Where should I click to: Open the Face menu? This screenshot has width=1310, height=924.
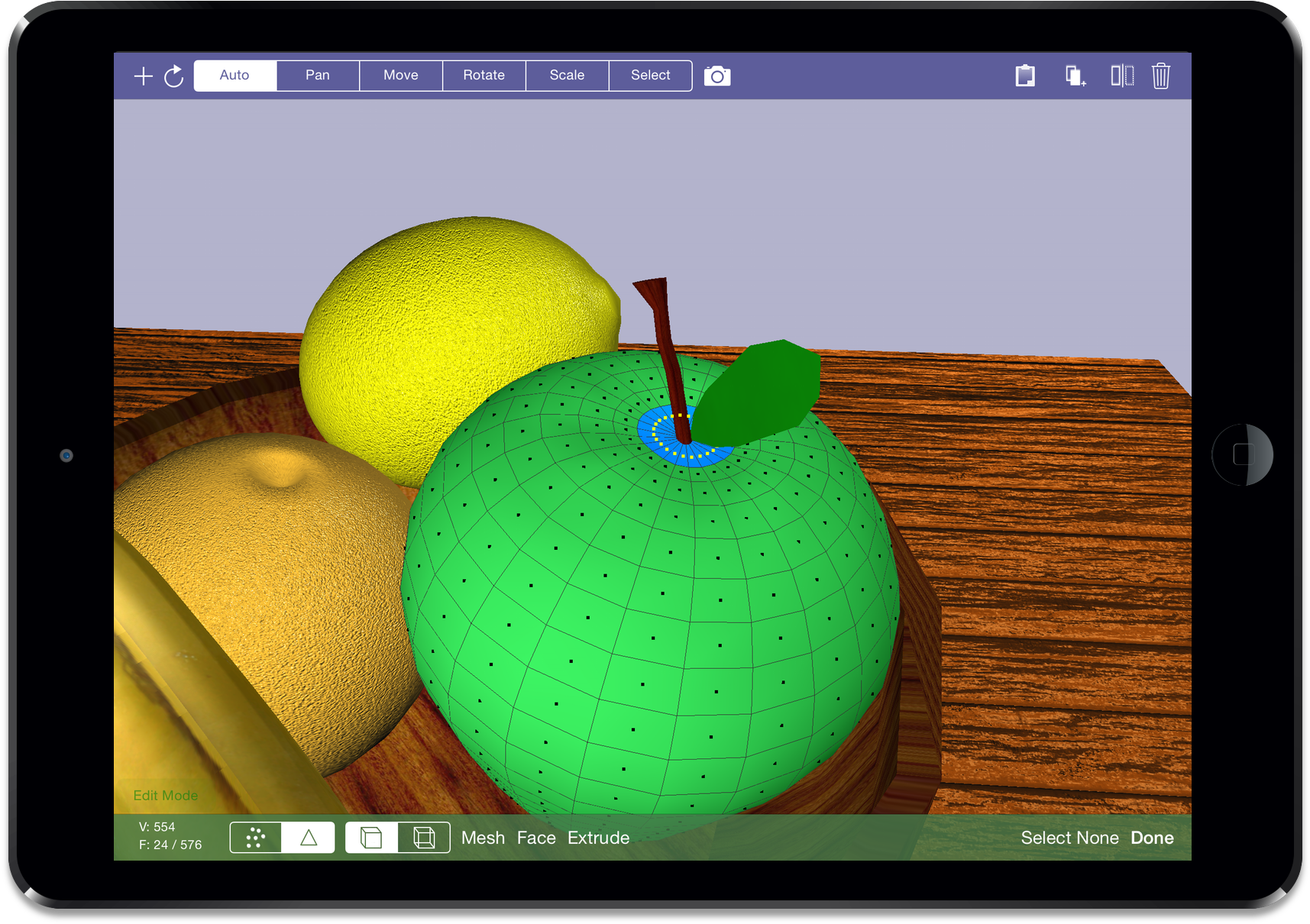pos(536,837)
